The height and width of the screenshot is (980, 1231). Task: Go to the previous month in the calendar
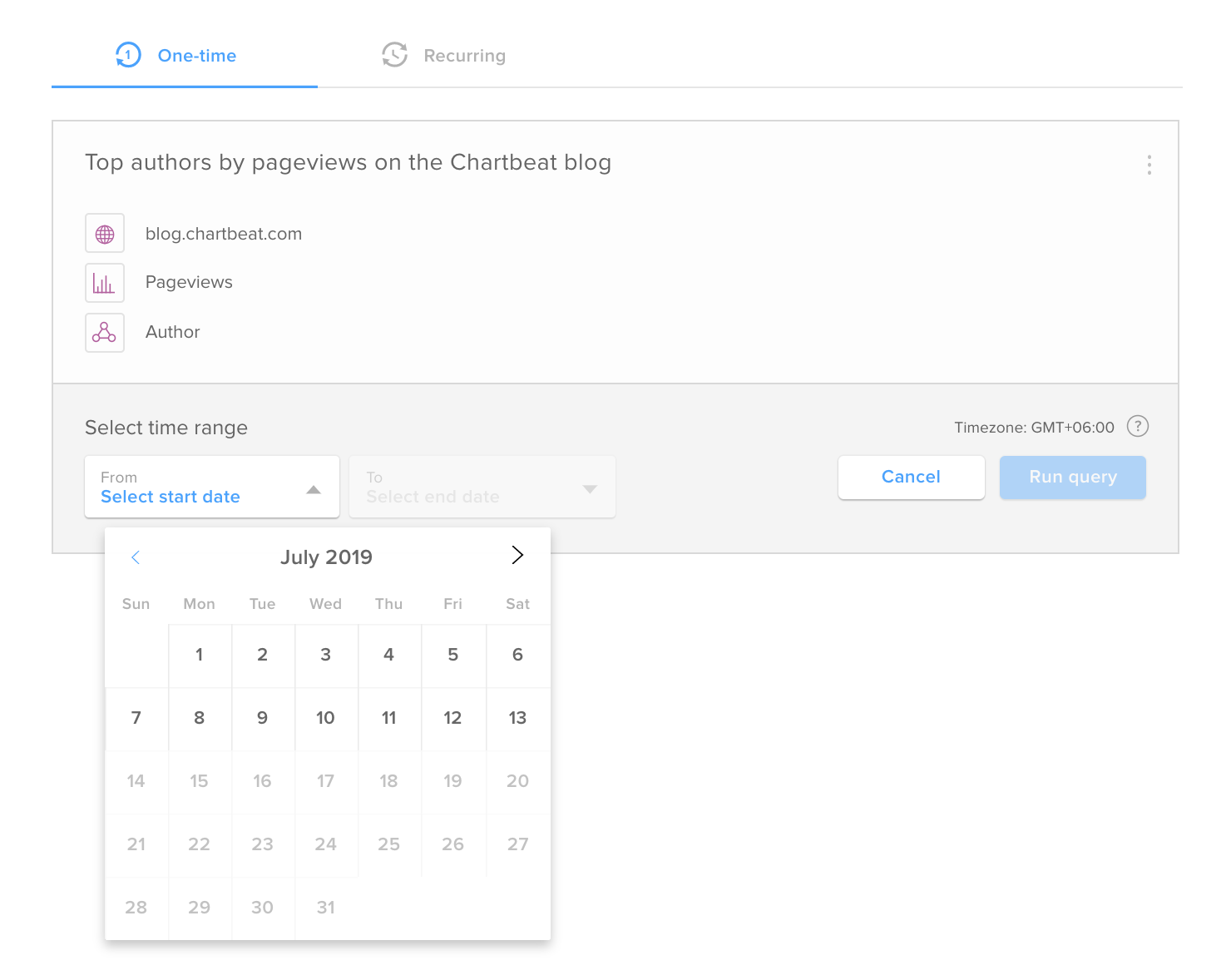136,557
